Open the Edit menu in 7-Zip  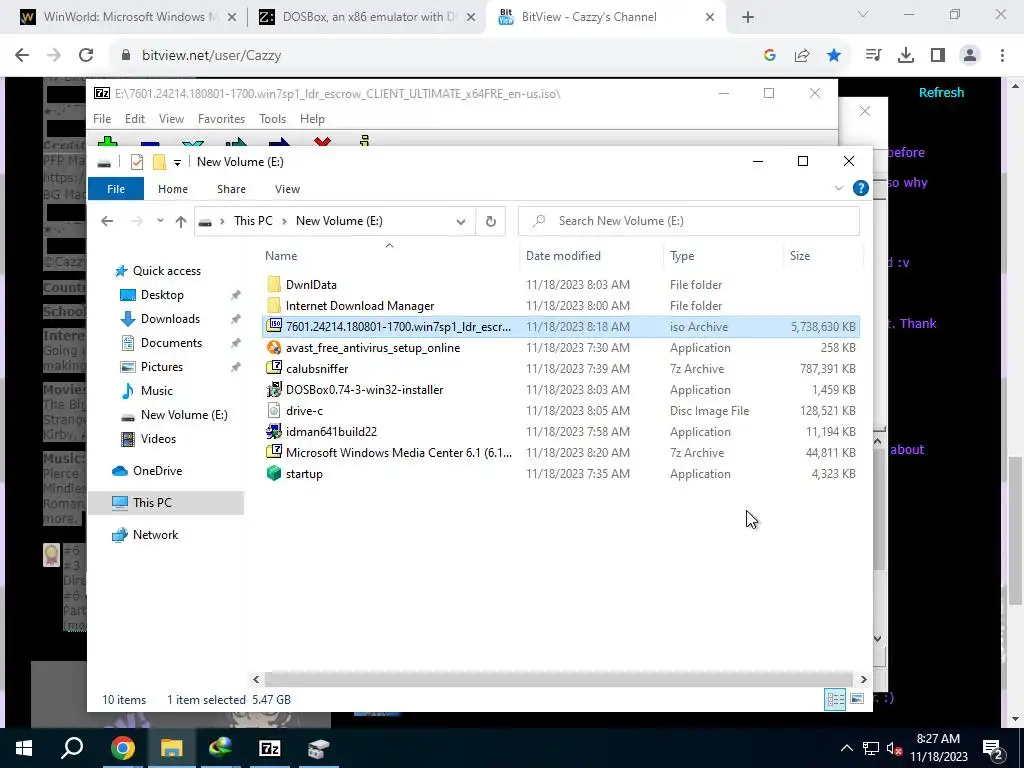pos(135,119)
